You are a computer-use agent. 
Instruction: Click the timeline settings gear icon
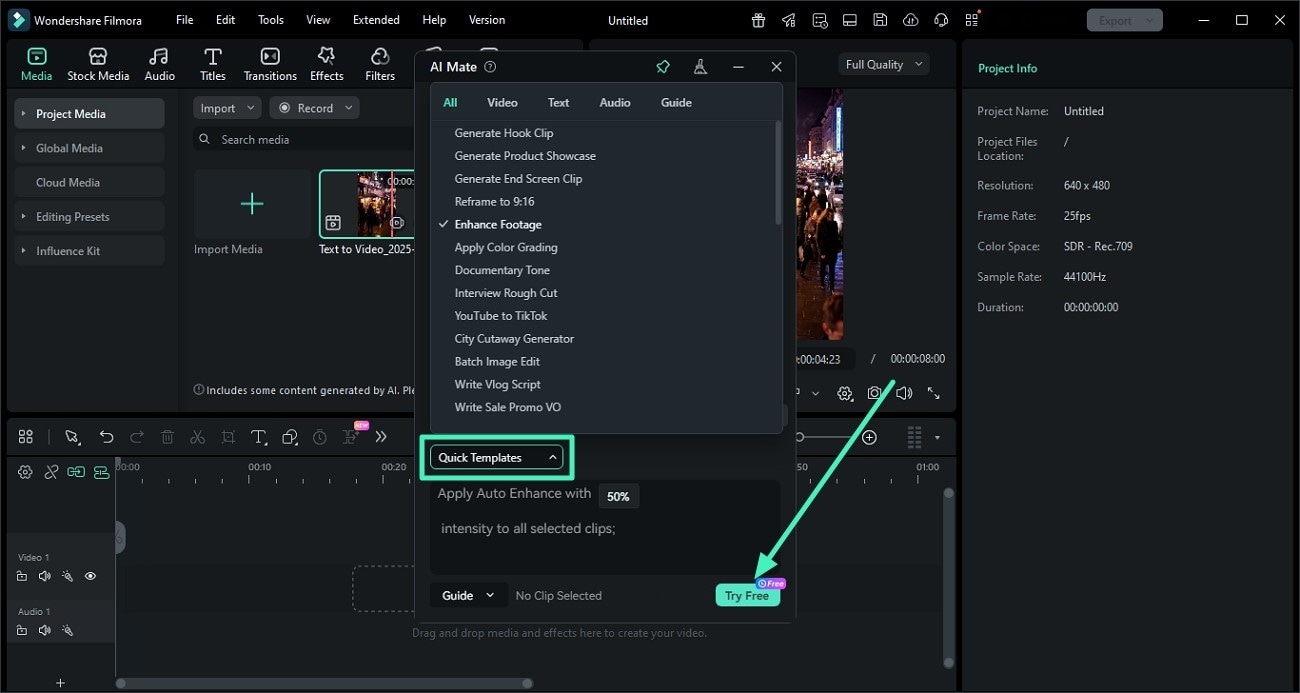(26, 472)
